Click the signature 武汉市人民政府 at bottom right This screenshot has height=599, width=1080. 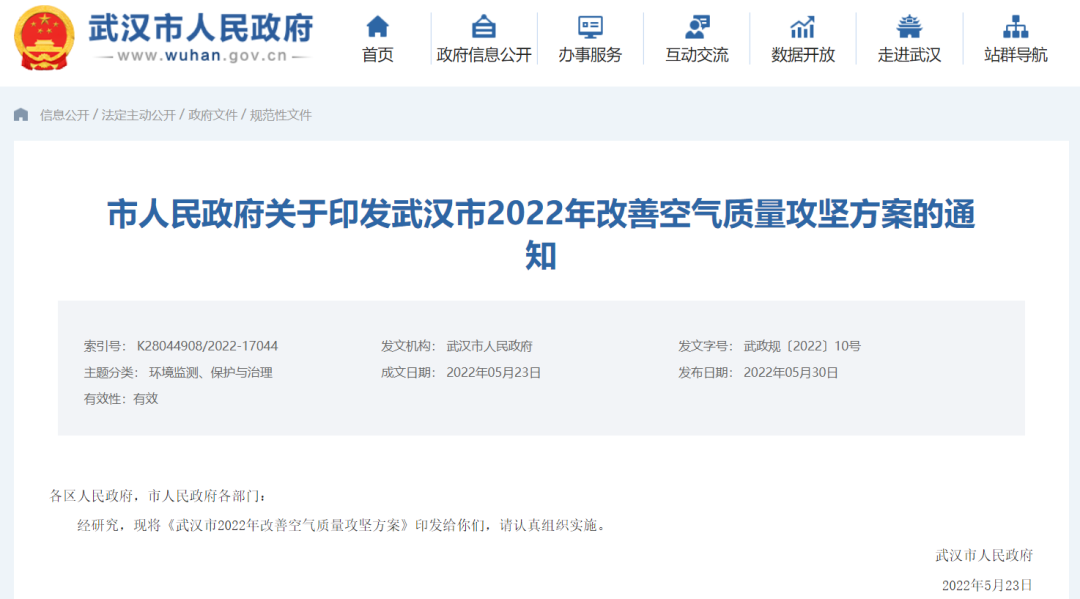coord(984,555)
